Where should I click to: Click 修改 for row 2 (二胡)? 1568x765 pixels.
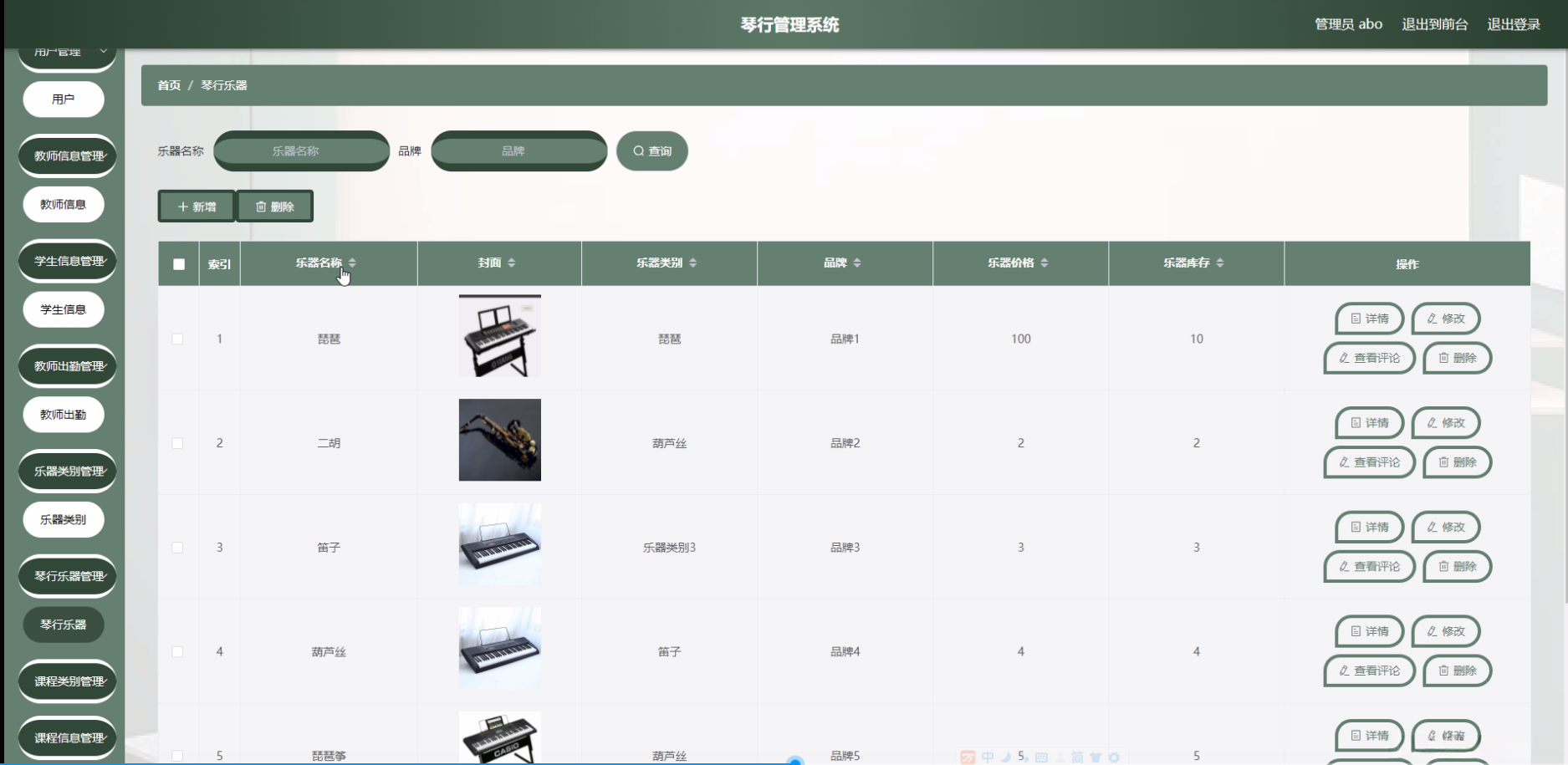pos(1446,423)
